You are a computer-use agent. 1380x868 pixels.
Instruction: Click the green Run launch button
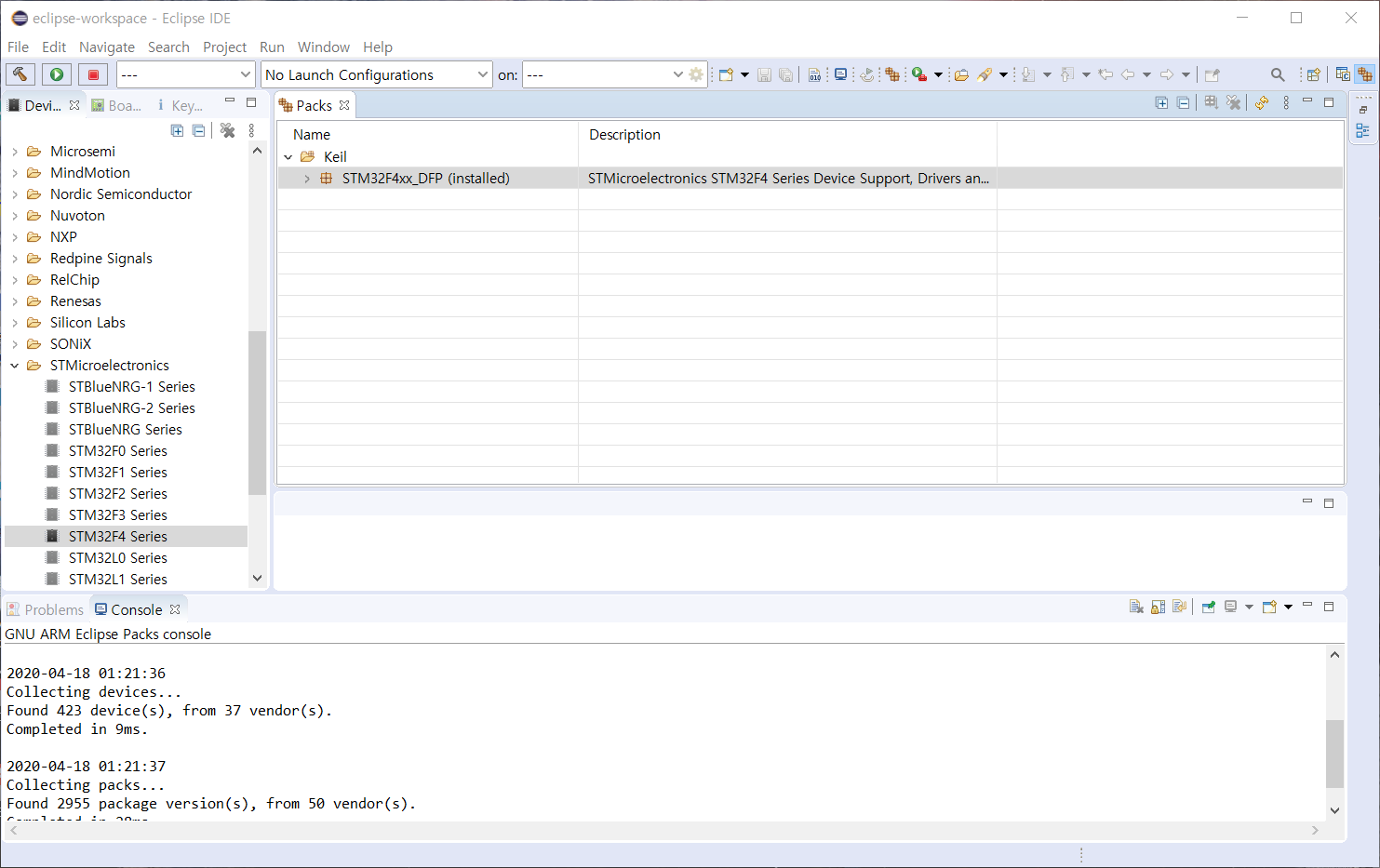pyautogui.click(x=57, y=74)
